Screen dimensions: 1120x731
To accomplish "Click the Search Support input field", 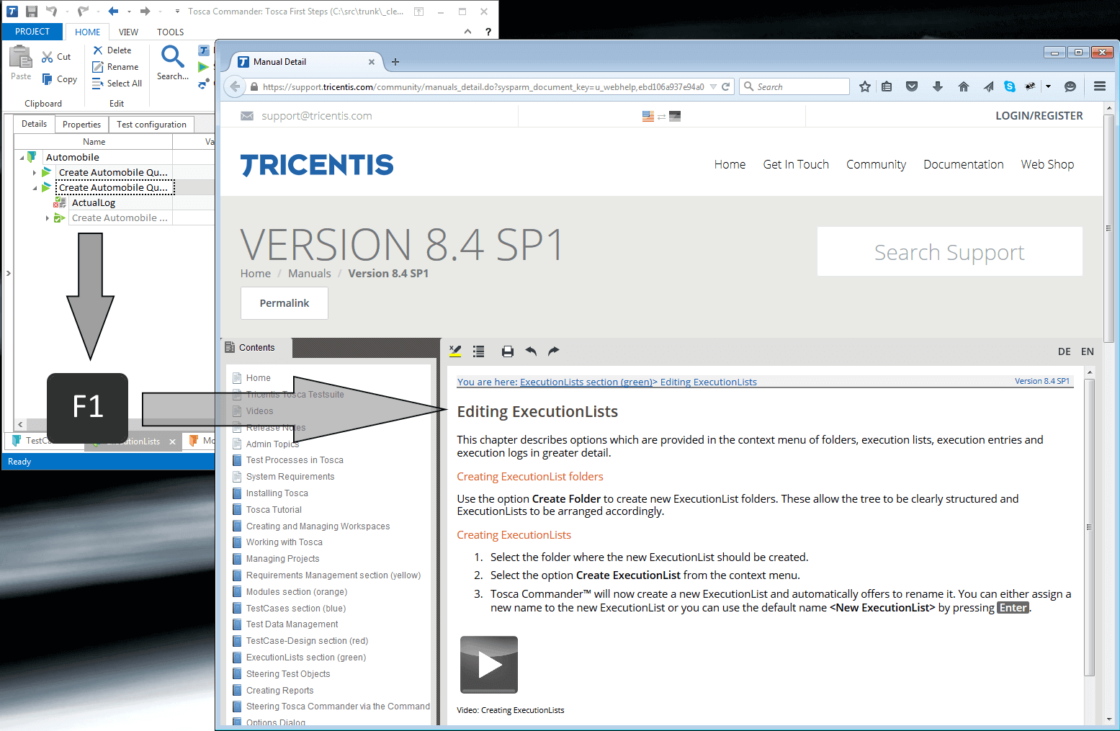I will pyautogui.click(x=949, y=252).
